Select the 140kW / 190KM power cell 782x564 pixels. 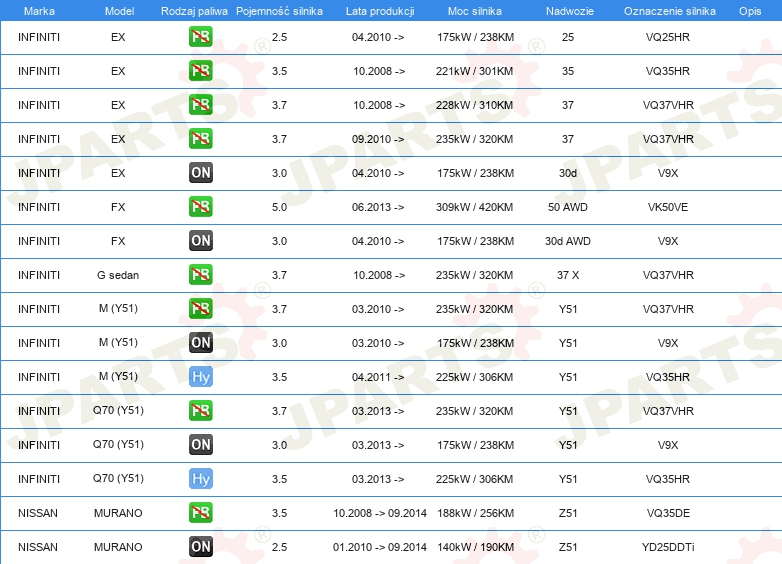click(476, 547)
